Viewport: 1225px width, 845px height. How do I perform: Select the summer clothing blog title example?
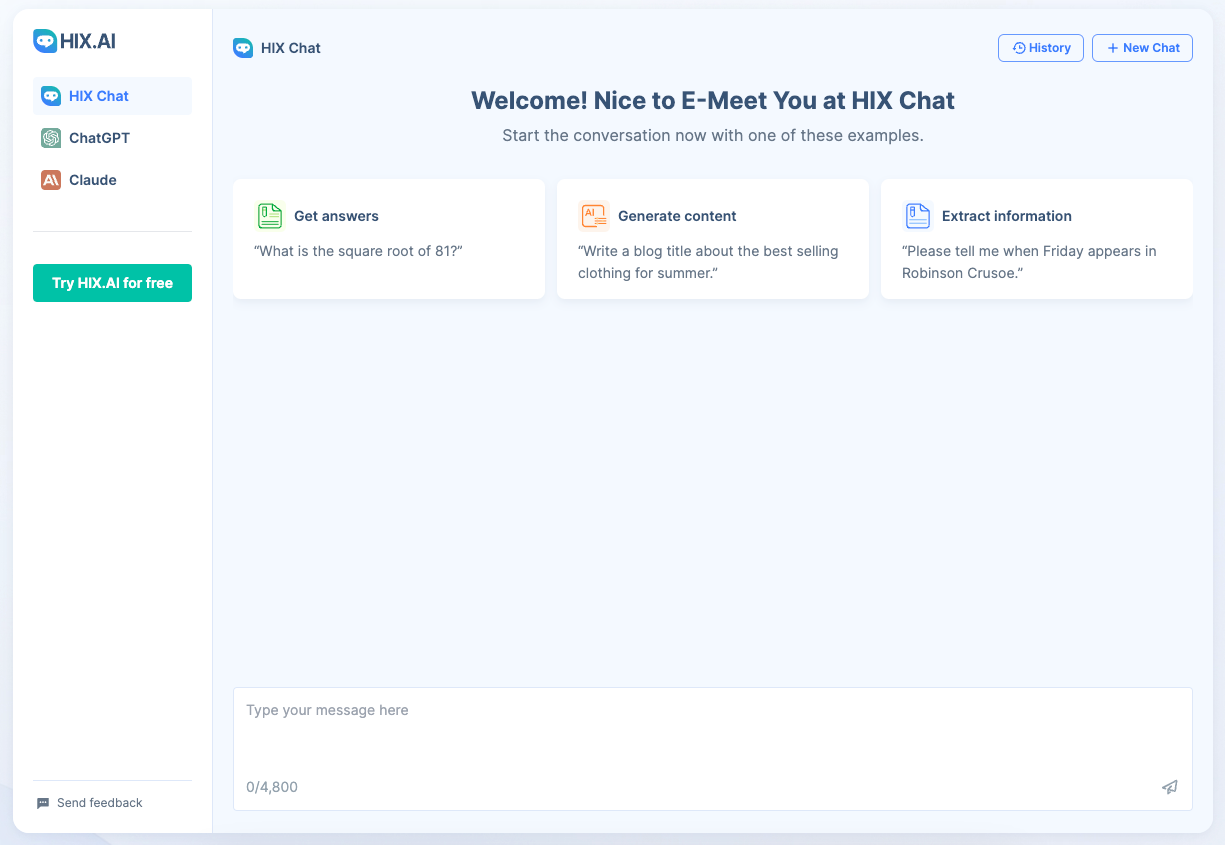coord(712,238)
